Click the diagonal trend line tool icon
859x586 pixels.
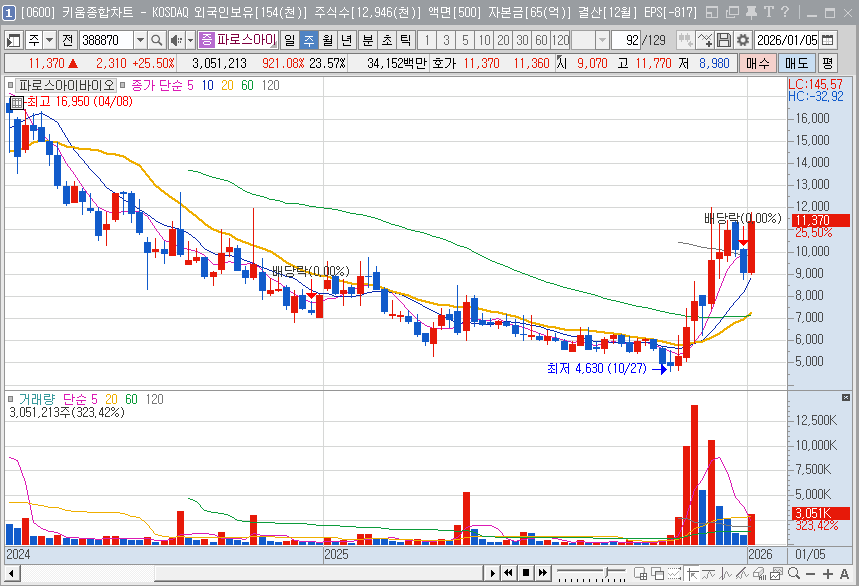(x=742, y=573)
